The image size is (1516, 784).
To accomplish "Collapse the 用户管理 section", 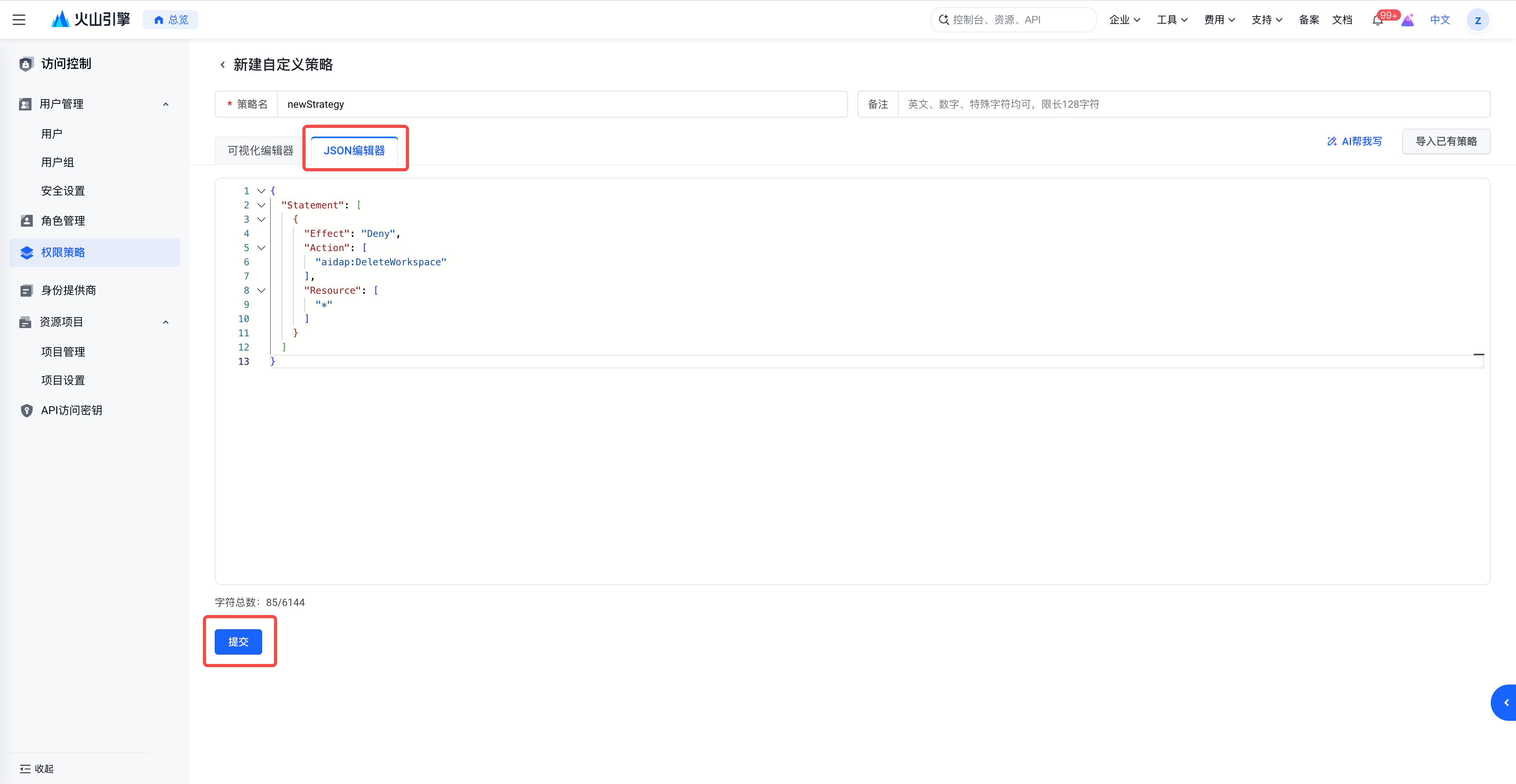I will pos(165,104).
